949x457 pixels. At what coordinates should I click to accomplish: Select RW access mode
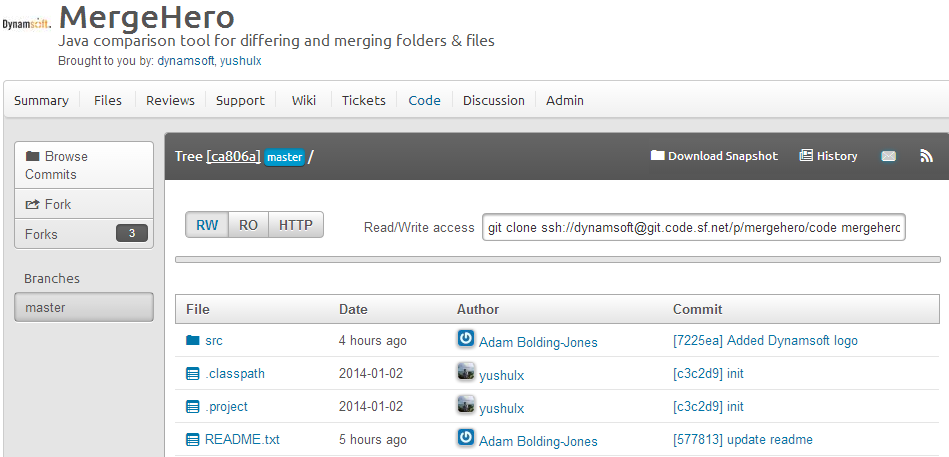coord(207,225)
